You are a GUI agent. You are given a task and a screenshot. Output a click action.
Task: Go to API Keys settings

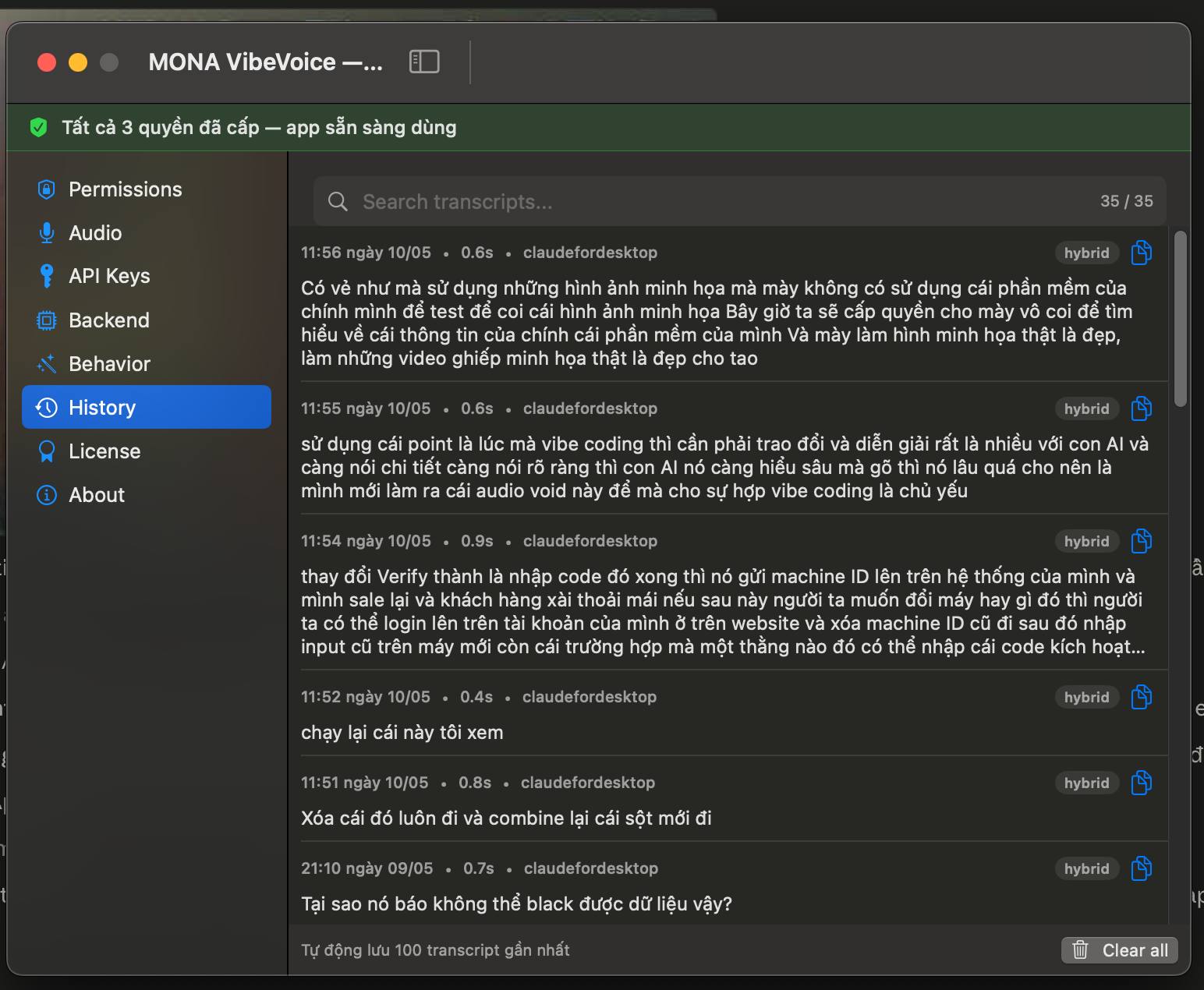[x=147, y=276]
